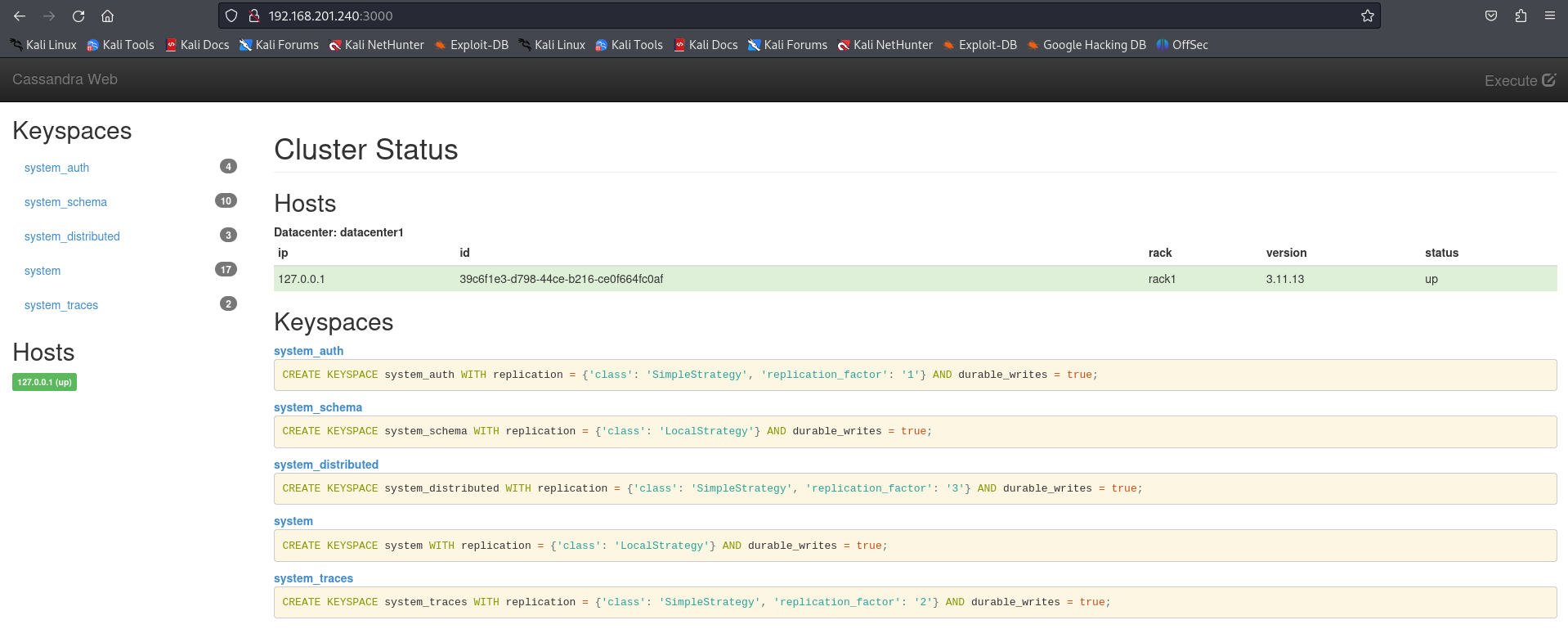Click the green 127.0.0.1 (up) host label
The image size is (1568, 629).
click(44, 382)
